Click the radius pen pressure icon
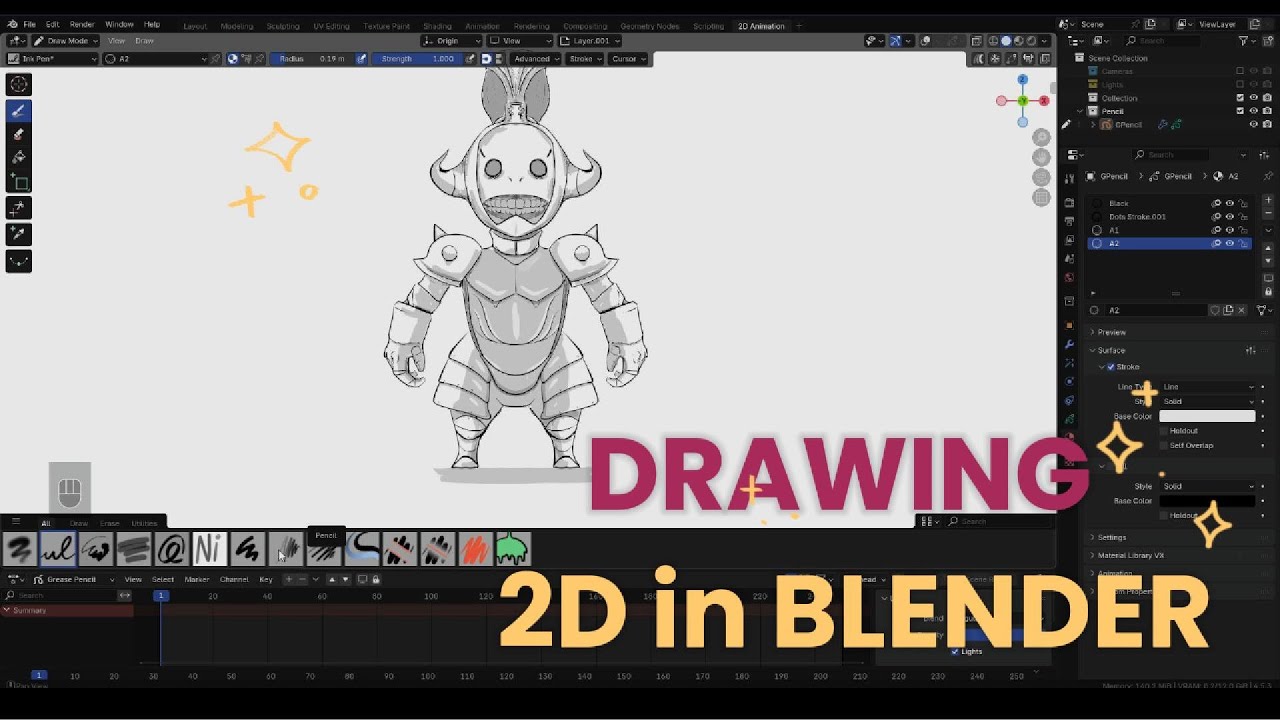This screenshot has height=720, width=1280. [x=362, y=59]
